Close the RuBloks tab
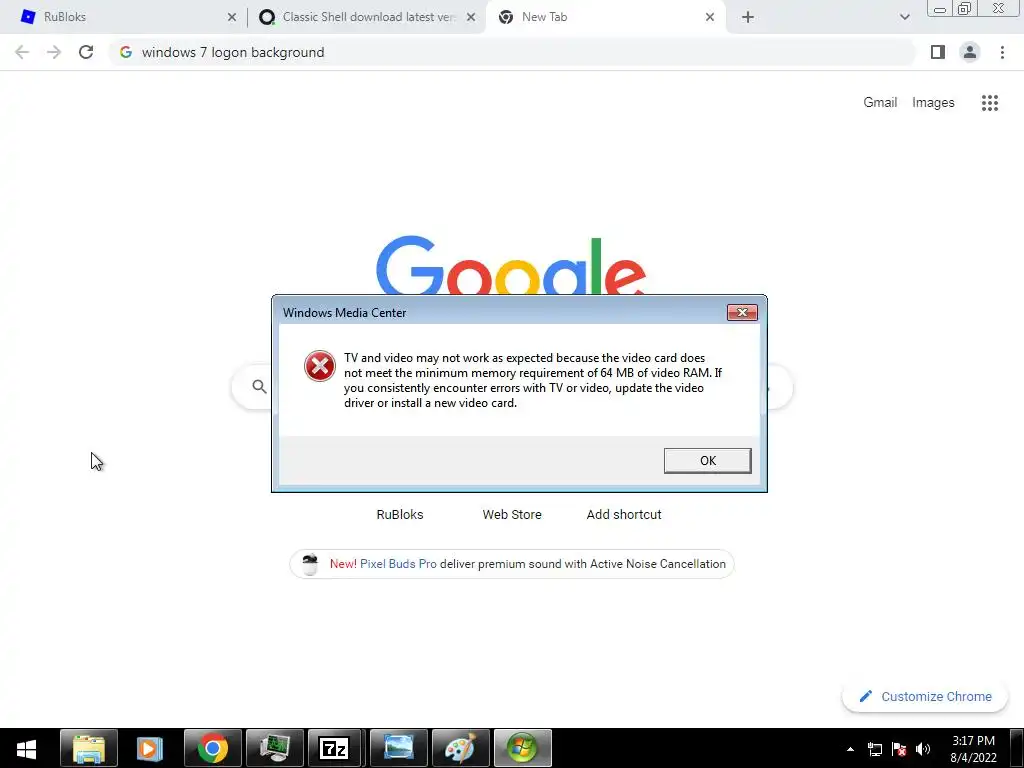 pos(232,17)
